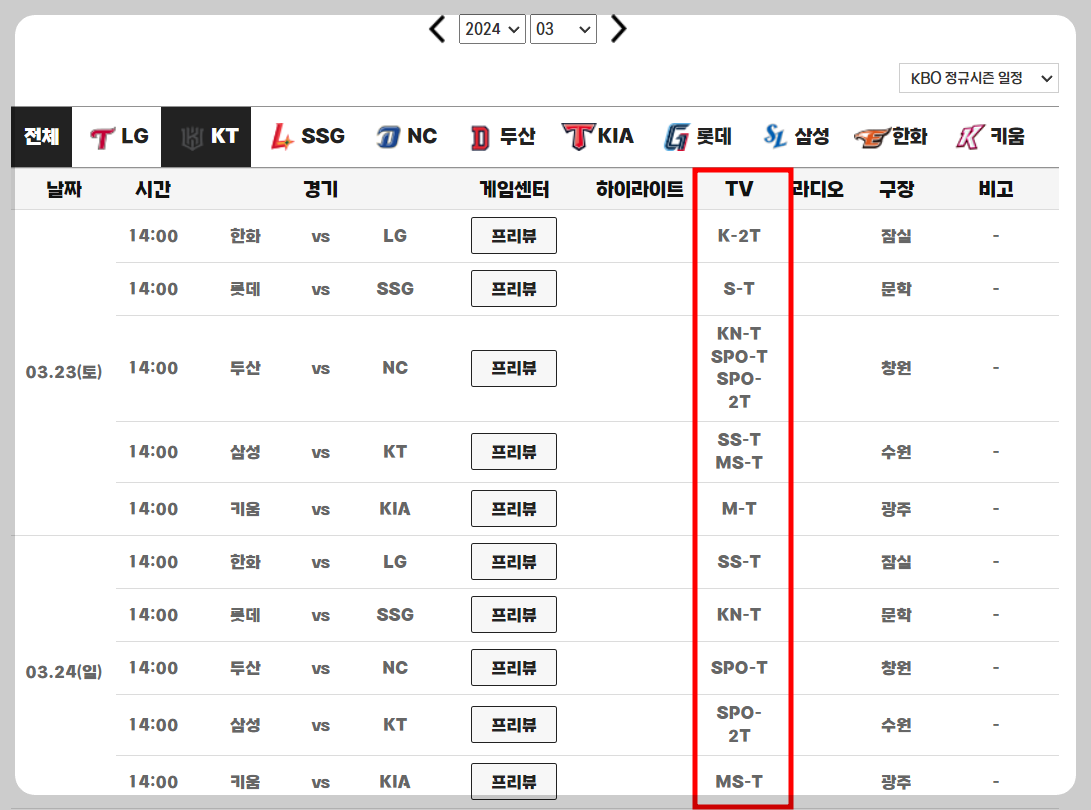Open 프리뷰 for 03.24 롯데 vs SSG
The height and width of the screenshot is (810, 1091).
click(513, 614)
